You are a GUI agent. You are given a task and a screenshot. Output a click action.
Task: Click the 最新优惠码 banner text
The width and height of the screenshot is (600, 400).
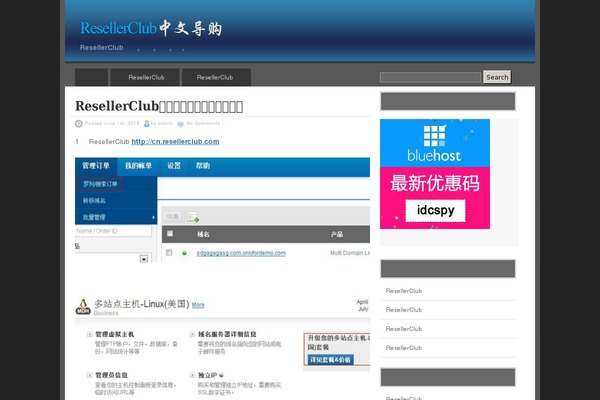(435, 183)
